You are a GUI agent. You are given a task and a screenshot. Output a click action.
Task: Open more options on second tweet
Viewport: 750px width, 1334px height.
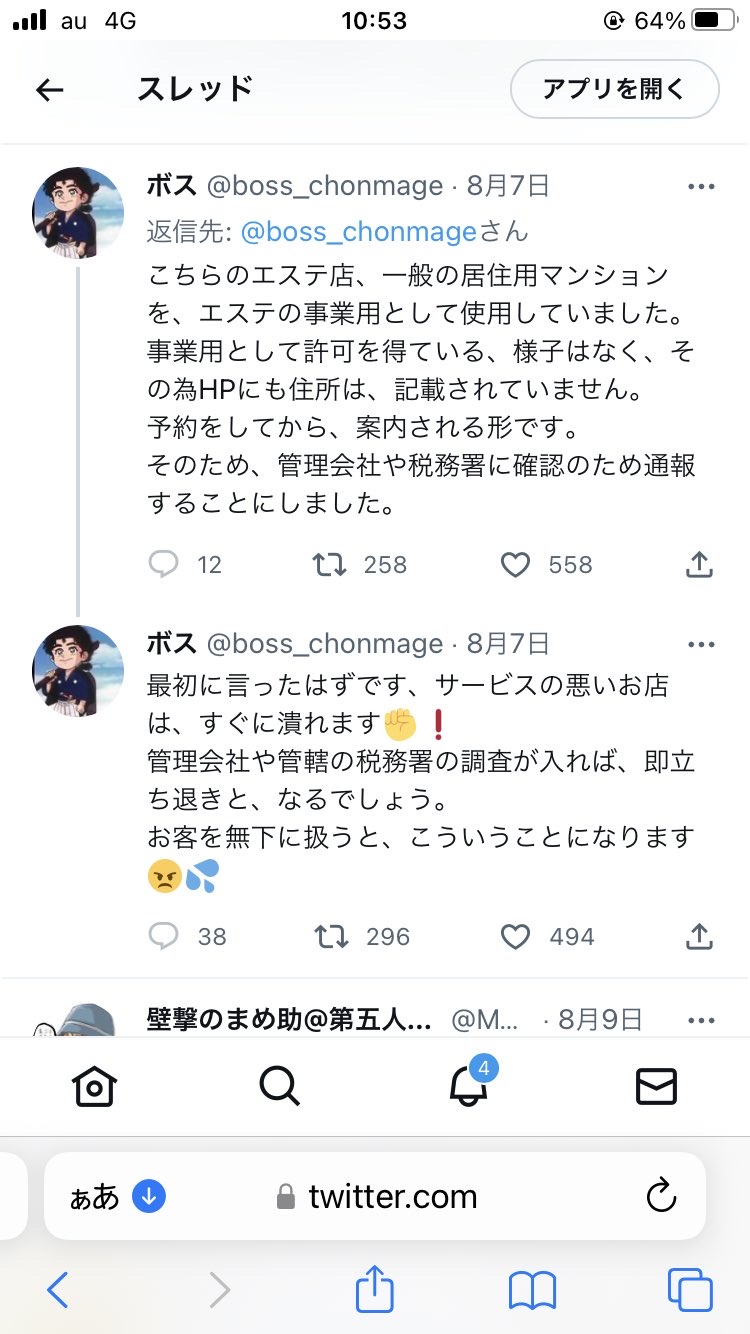pyautogui.click(x=700, y=644)
